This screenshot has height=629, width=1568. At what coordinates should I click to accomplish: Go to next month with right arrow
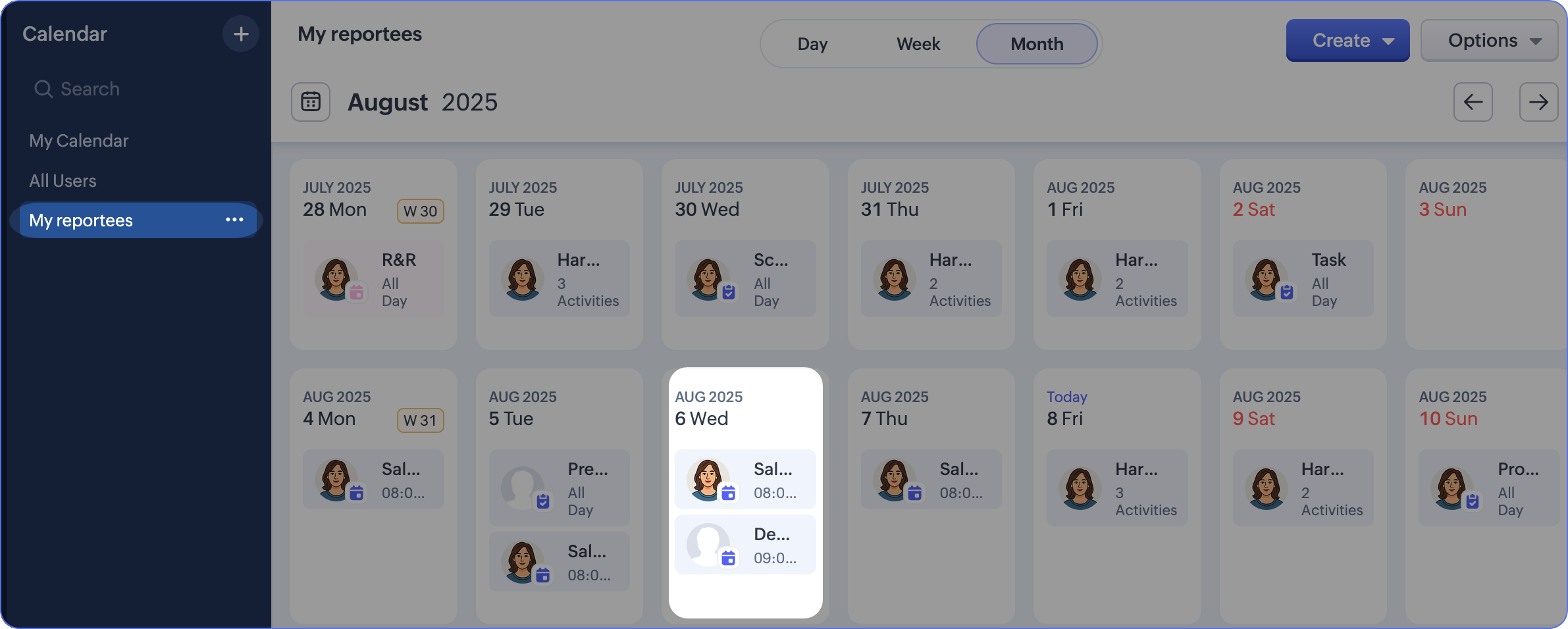pyautogui.click(x=1538, y=102)
